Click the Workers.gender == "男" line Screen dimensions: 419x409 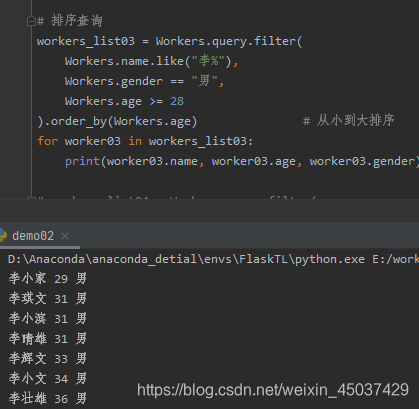[144, 81]
